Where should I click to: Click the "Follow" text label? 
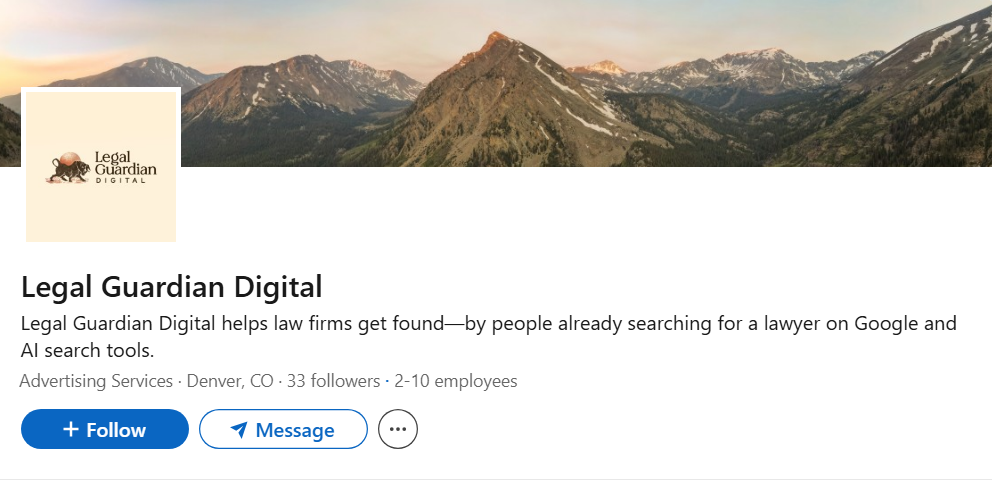116,430
